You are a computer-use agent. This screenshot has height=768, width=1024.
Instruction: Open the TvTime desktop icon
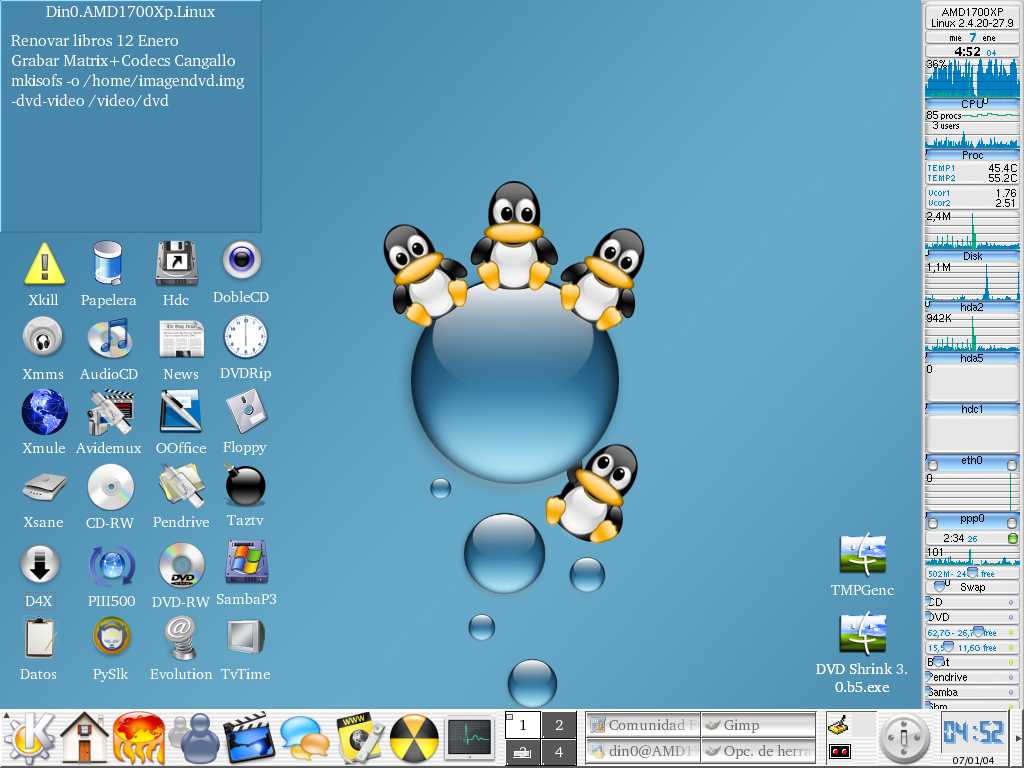[x=245, y=638]
